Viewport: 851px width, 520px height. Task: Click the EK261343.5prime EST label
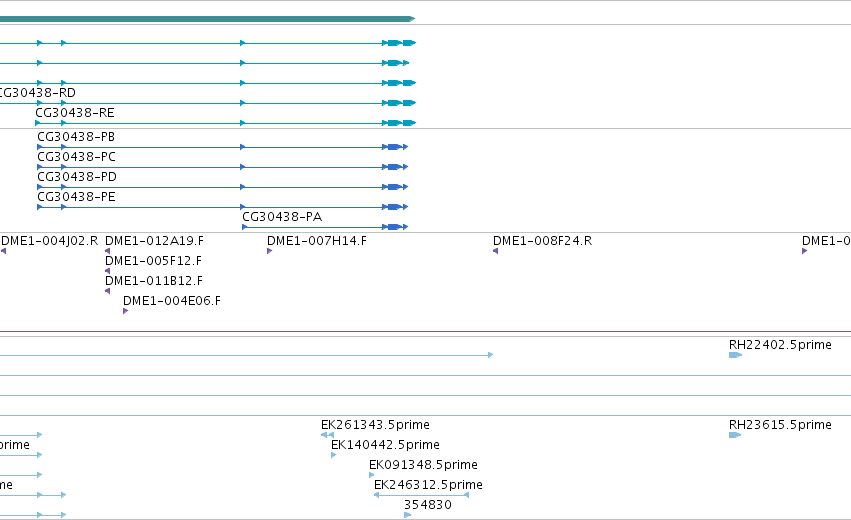[x=375, y=425]
